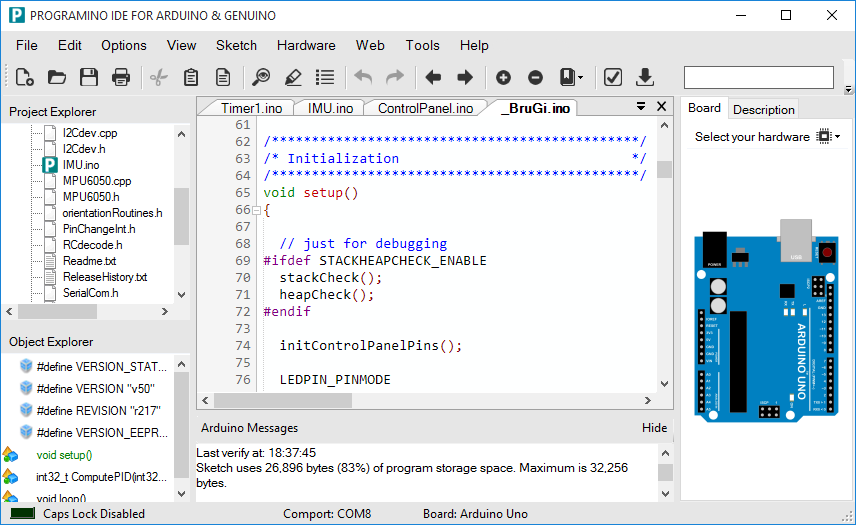Select #define VERSION "v50" object
856x525 pixels.
coord(96,389)
